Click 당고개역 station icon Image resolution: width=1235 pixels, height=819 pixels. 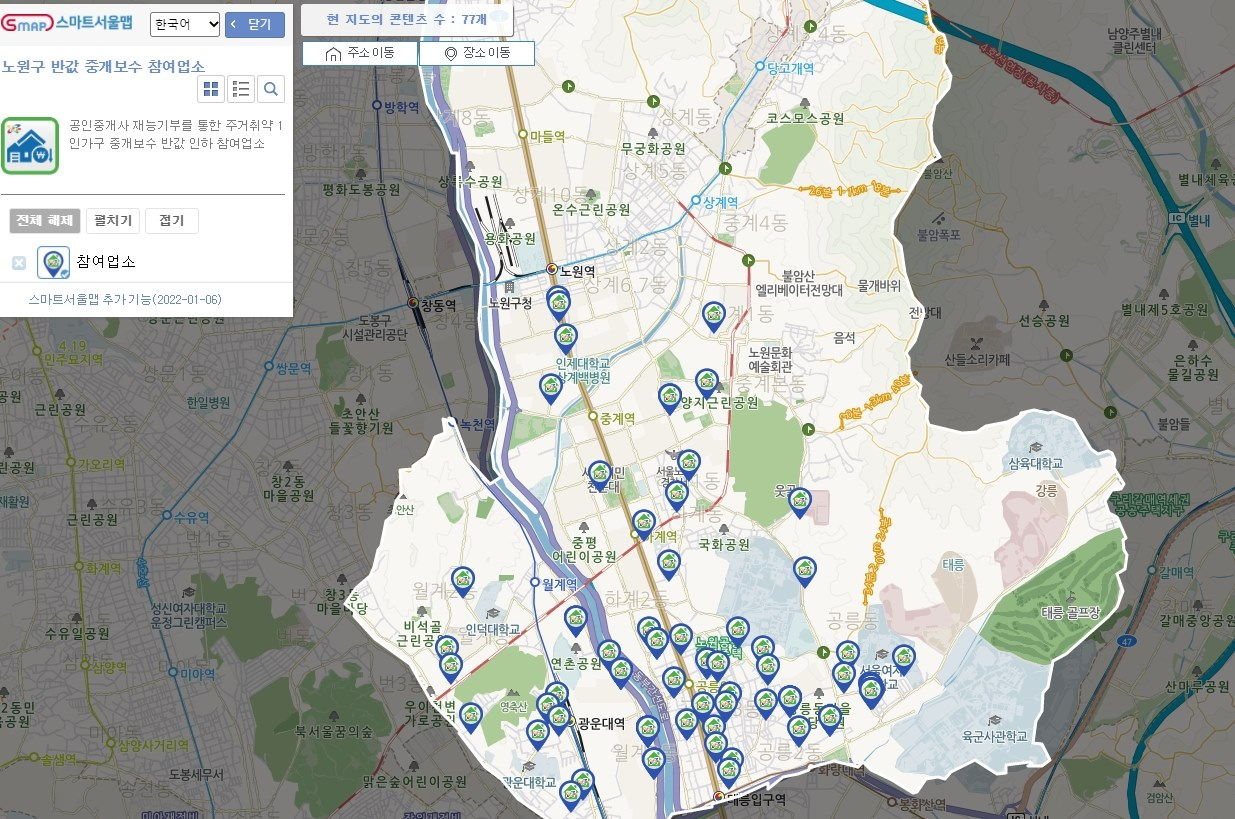[760, 68]
